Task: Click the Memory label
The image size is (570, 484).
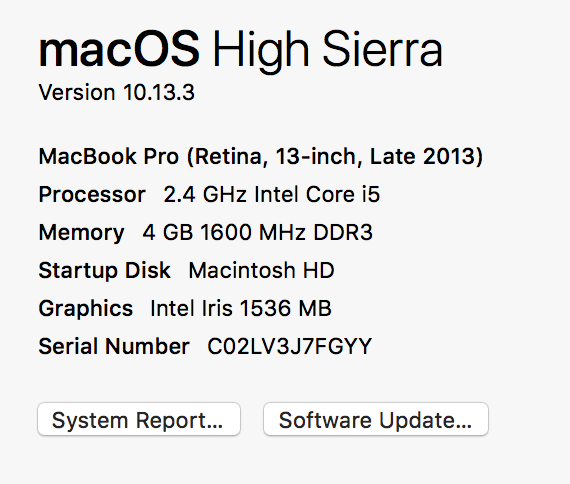Action: pos(81,233)
